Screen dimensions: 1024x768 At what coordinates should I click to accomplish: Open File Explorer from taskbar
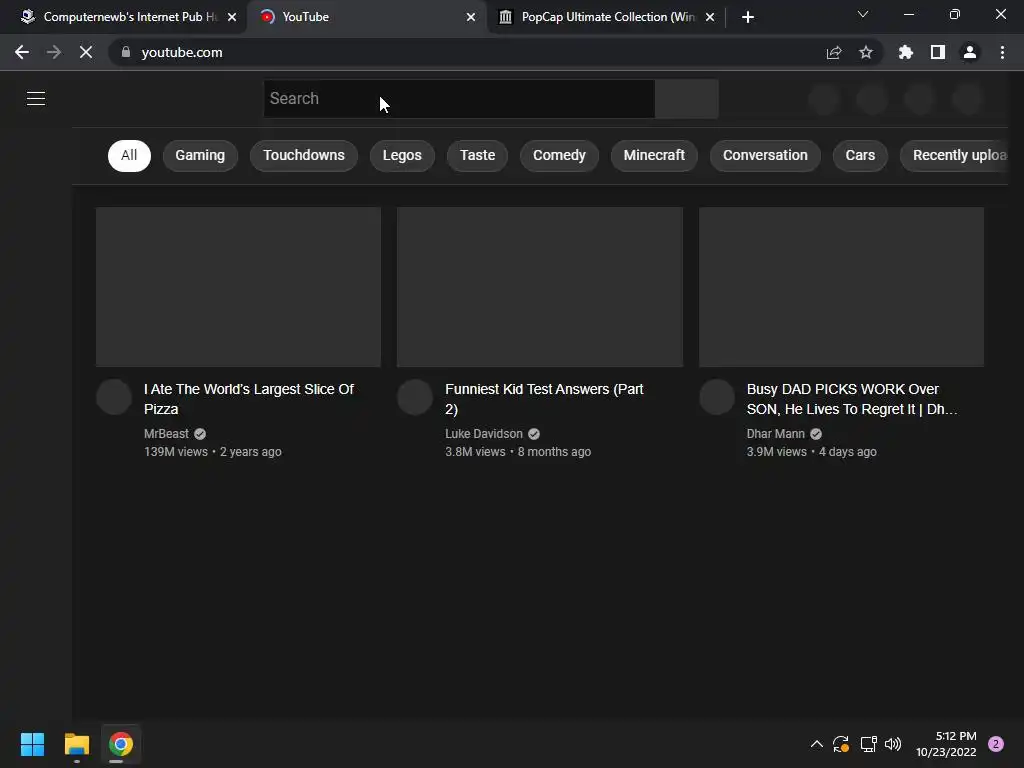pos(76,744)
